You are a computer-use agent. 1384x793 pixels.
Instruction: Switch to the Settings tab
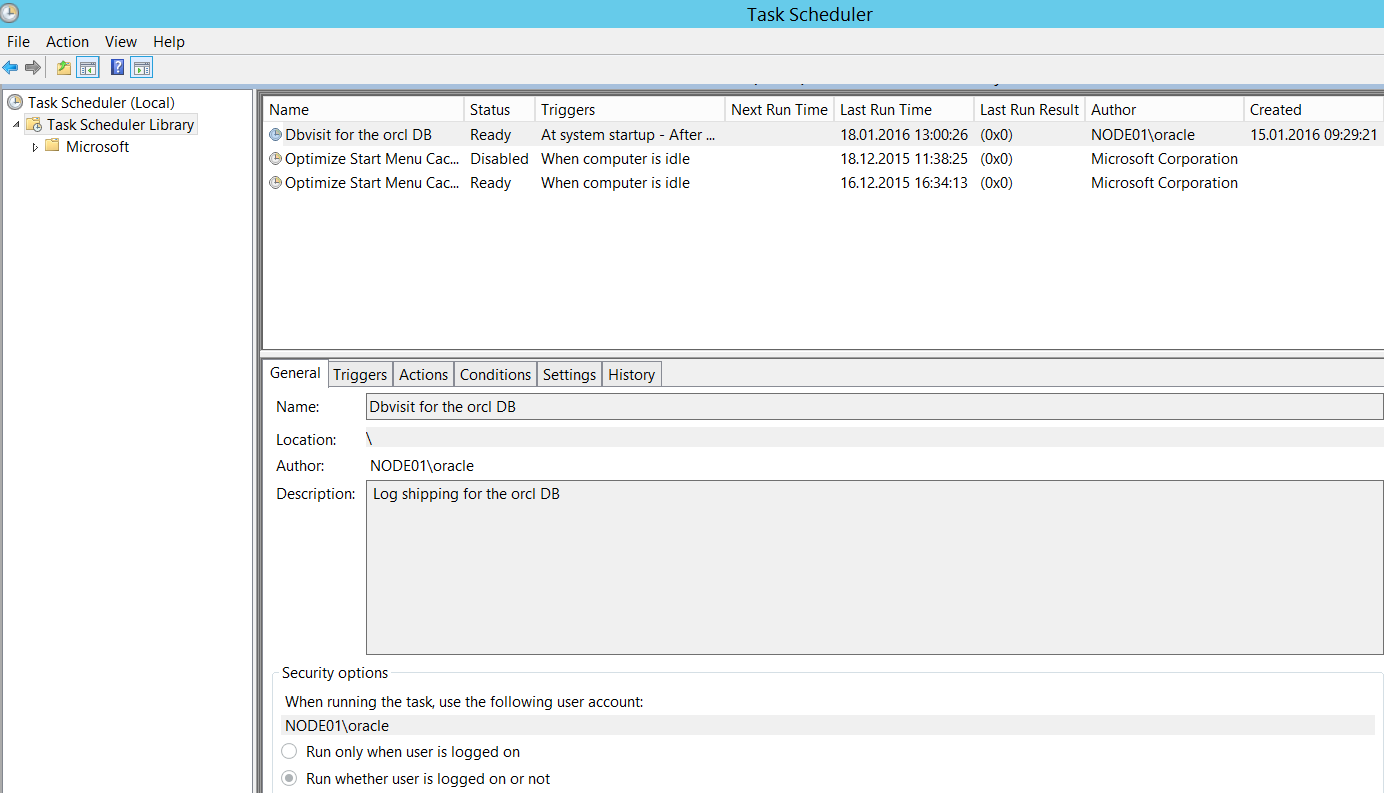tap(569, 374)
